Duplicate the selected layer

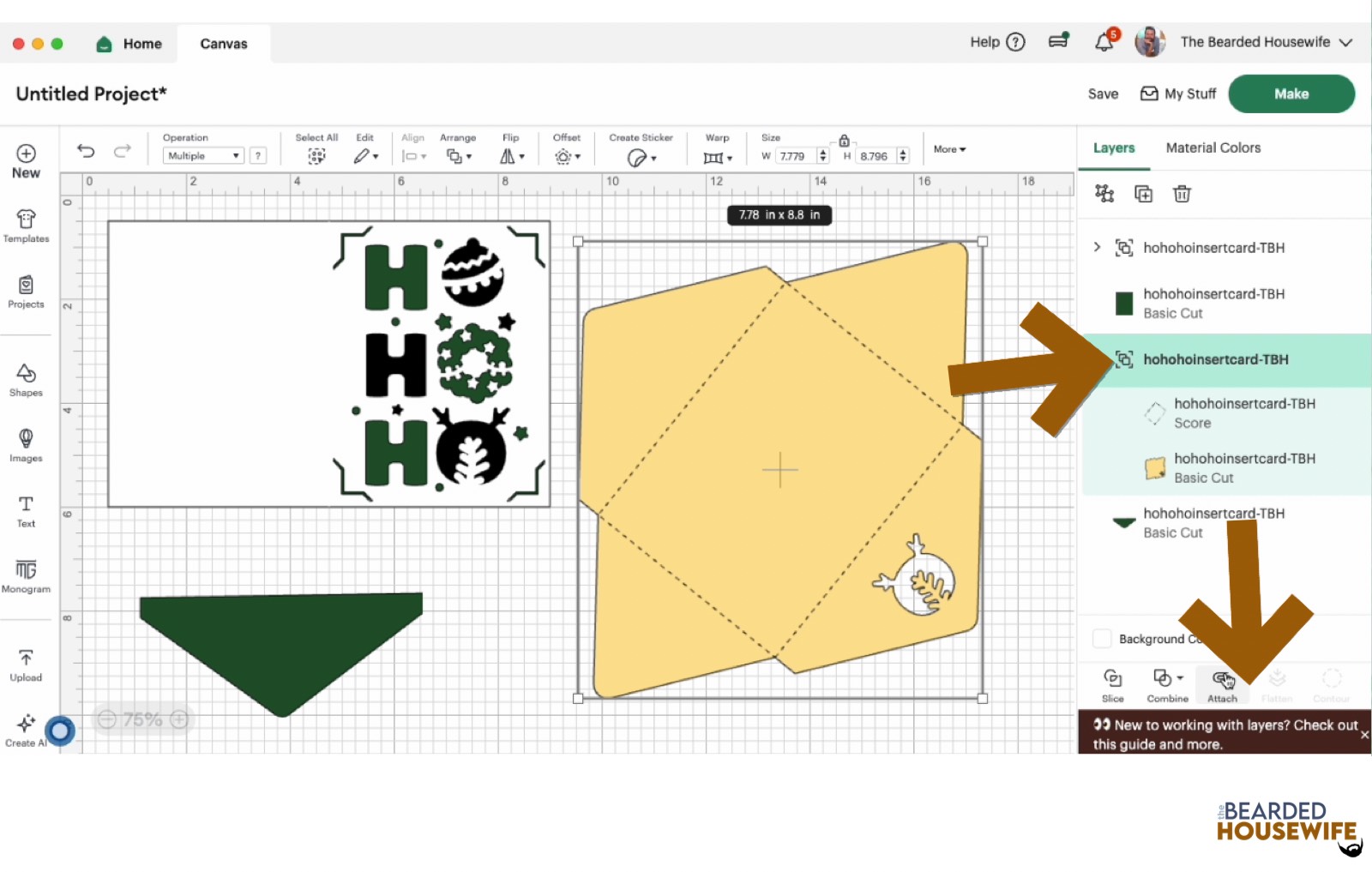click(1144, 194)
